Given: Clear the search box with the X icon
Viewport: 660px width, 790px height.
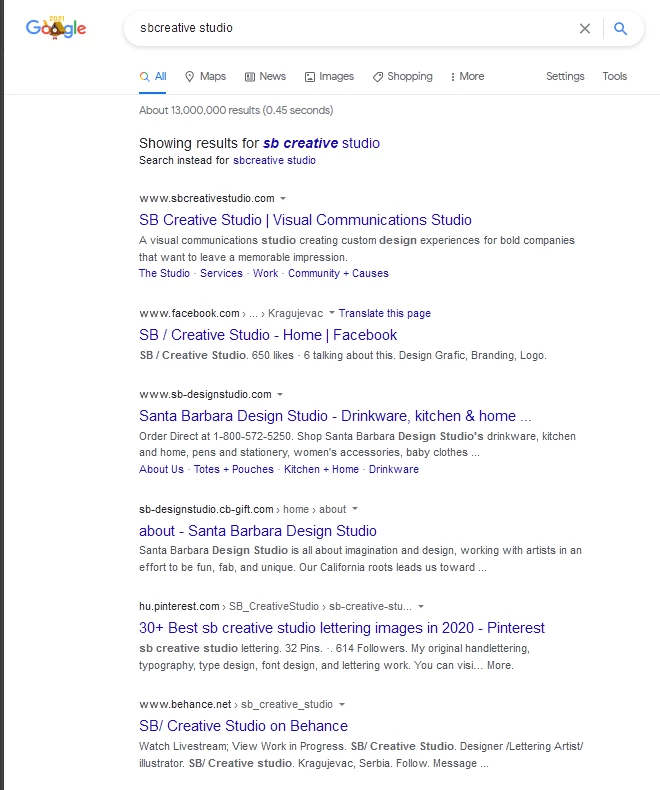Looking at the screenshot, I should pos(584,28).
